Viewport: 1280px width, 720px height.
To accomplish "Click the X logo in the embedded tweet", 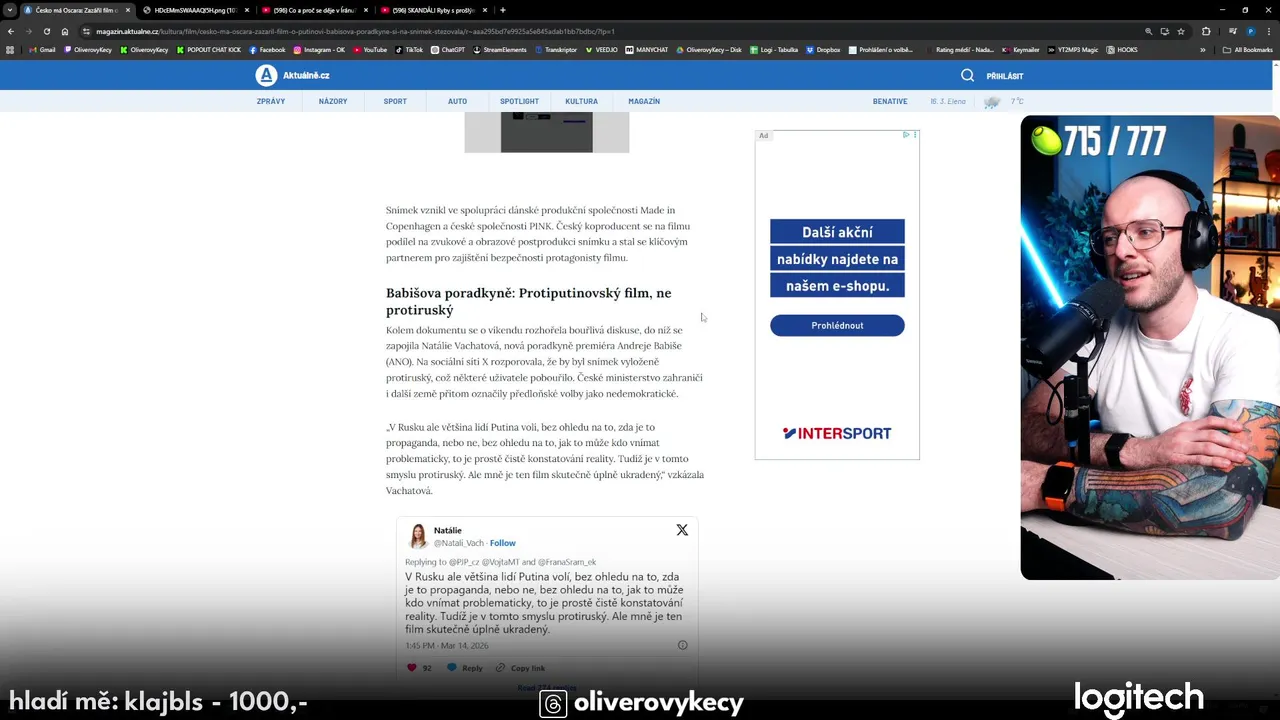I will [682, 530].
